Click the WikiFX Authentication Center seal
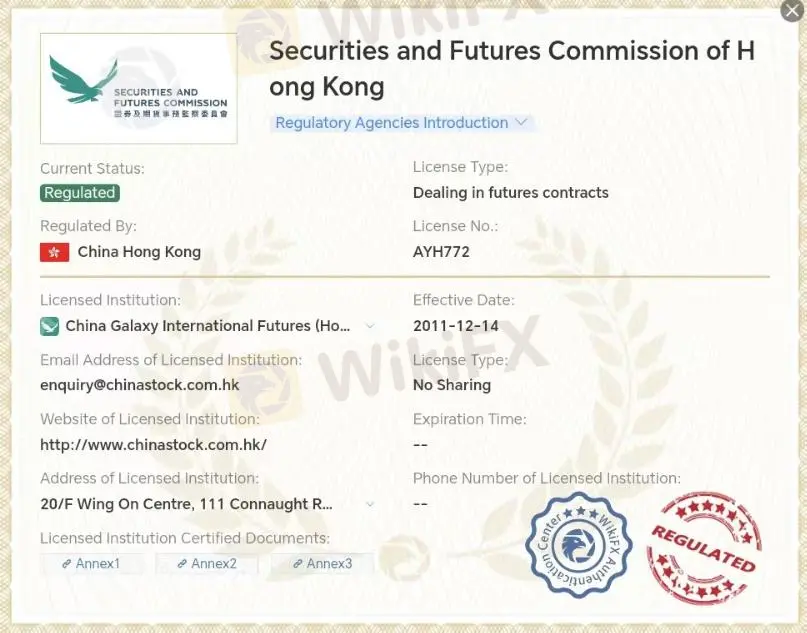The image size is (807, 633). 579,545
